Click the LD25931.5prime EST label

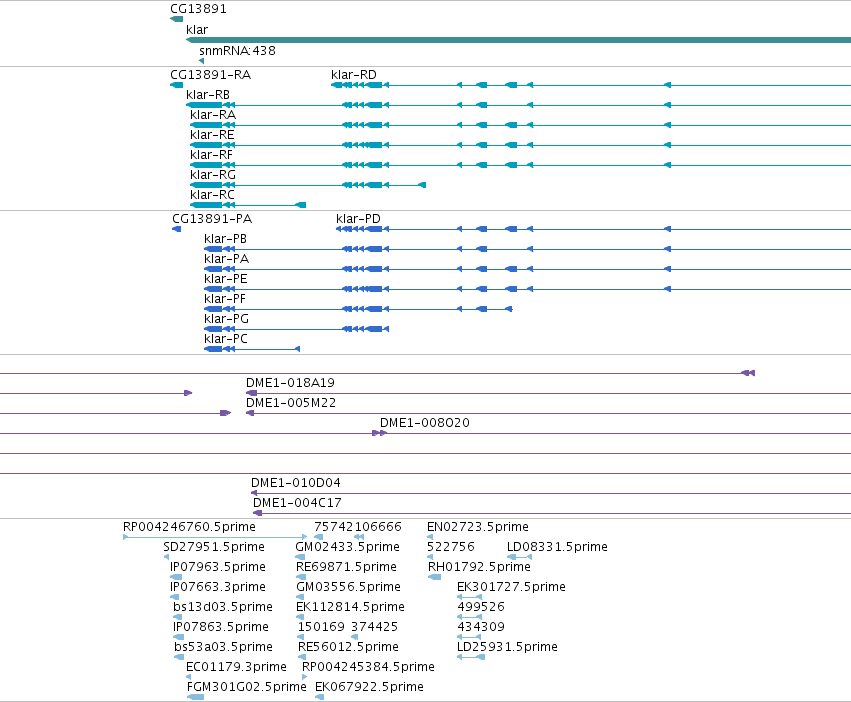507,647
